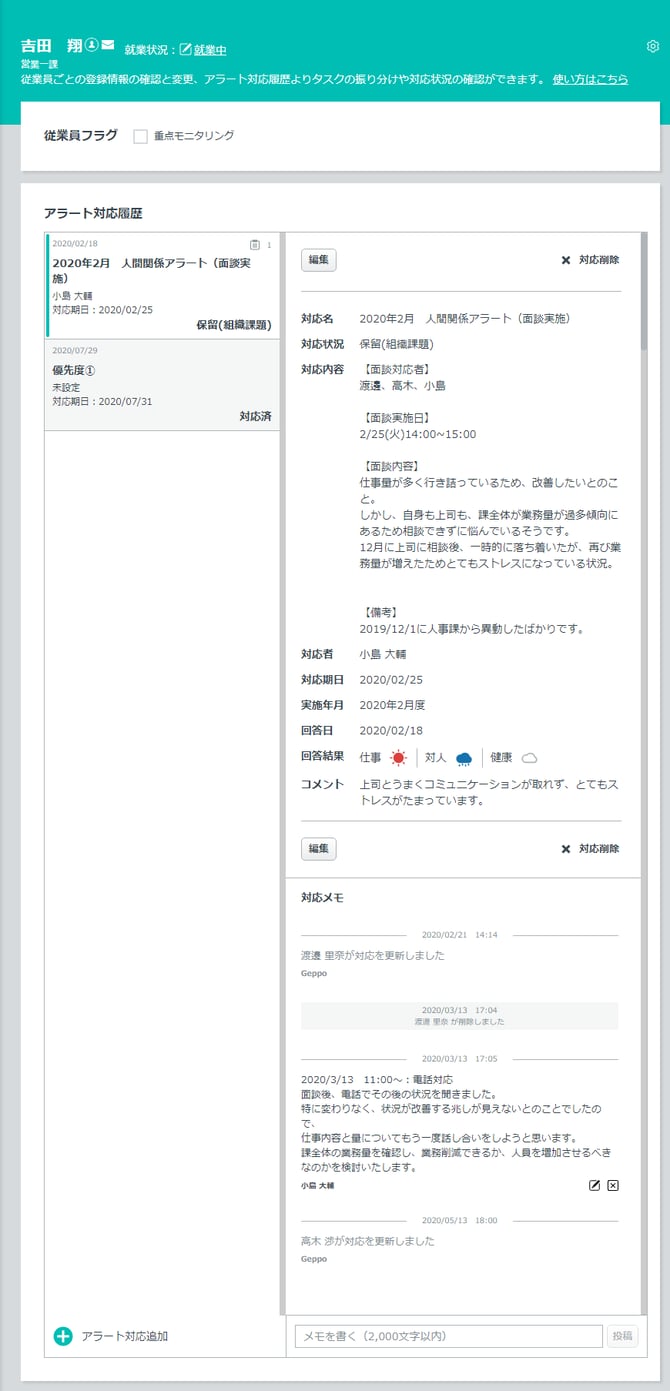The height and width of the screenshot is (1391, 670).
Task: Click the lower 対応削除 text
Action: [599, 849]
